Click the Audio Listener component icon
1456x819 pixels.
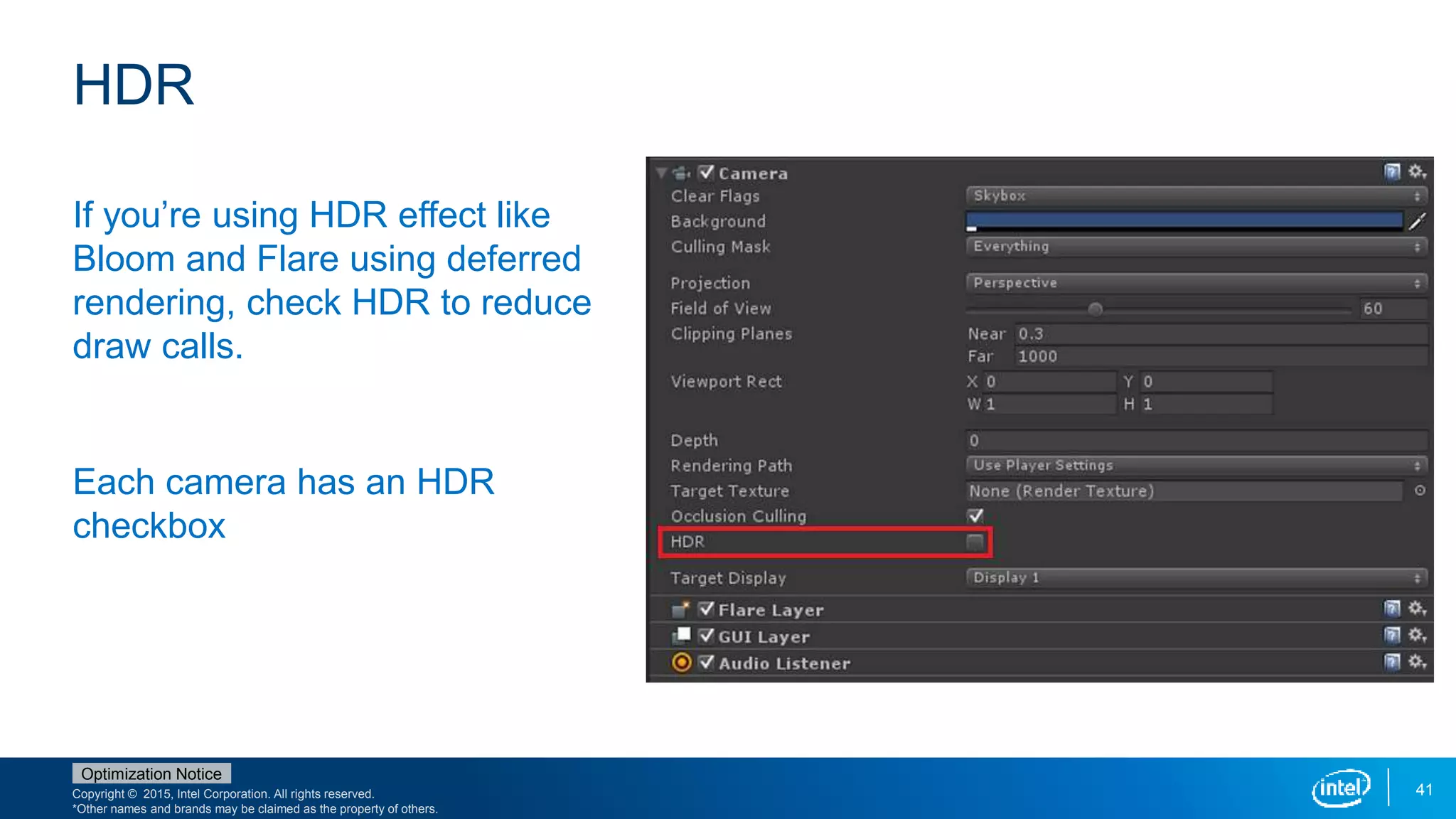pyautogui.click(x=681, y=663)
